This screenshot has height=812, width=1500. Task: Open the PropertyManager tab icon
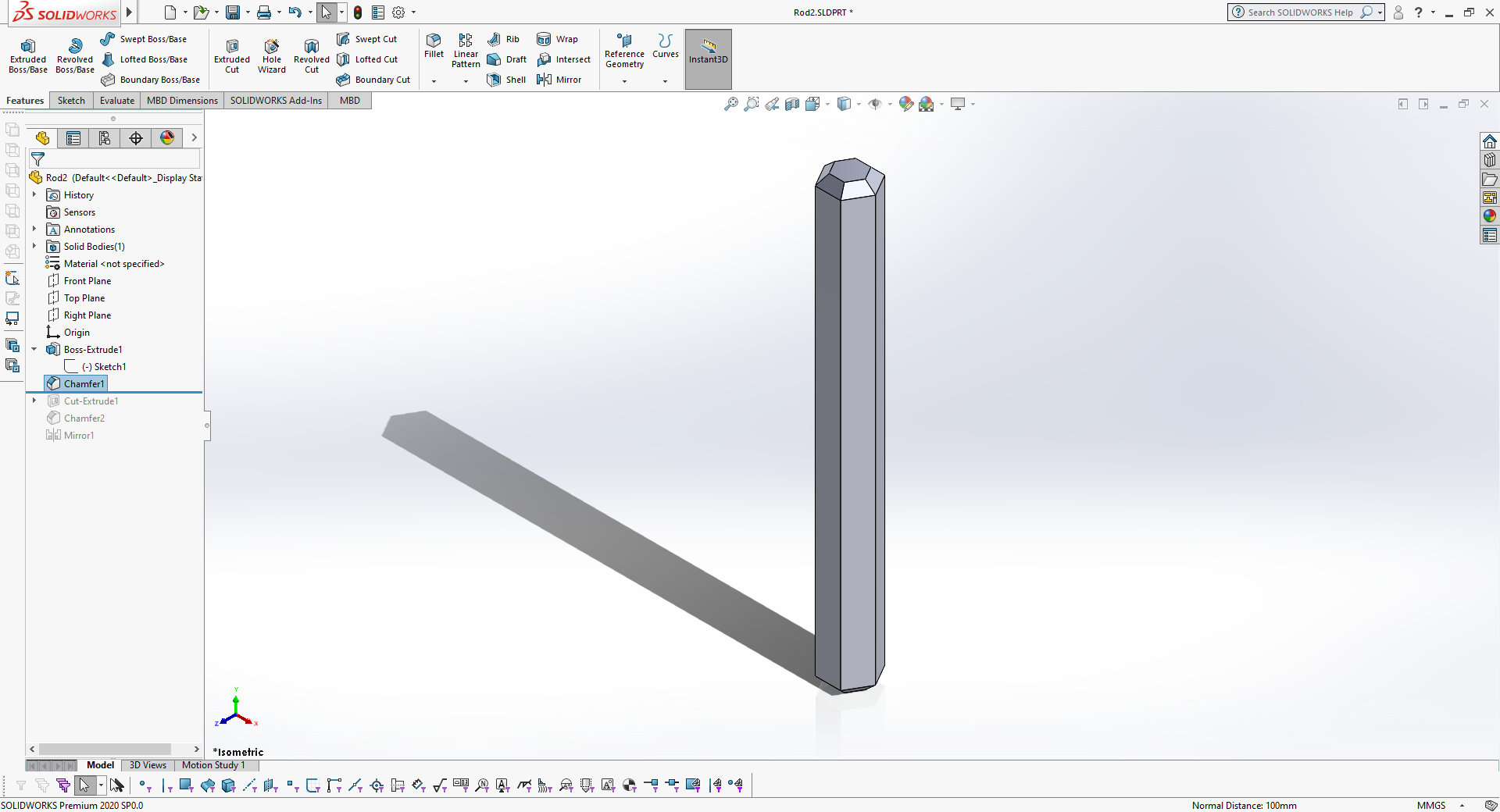click(73, 138)
